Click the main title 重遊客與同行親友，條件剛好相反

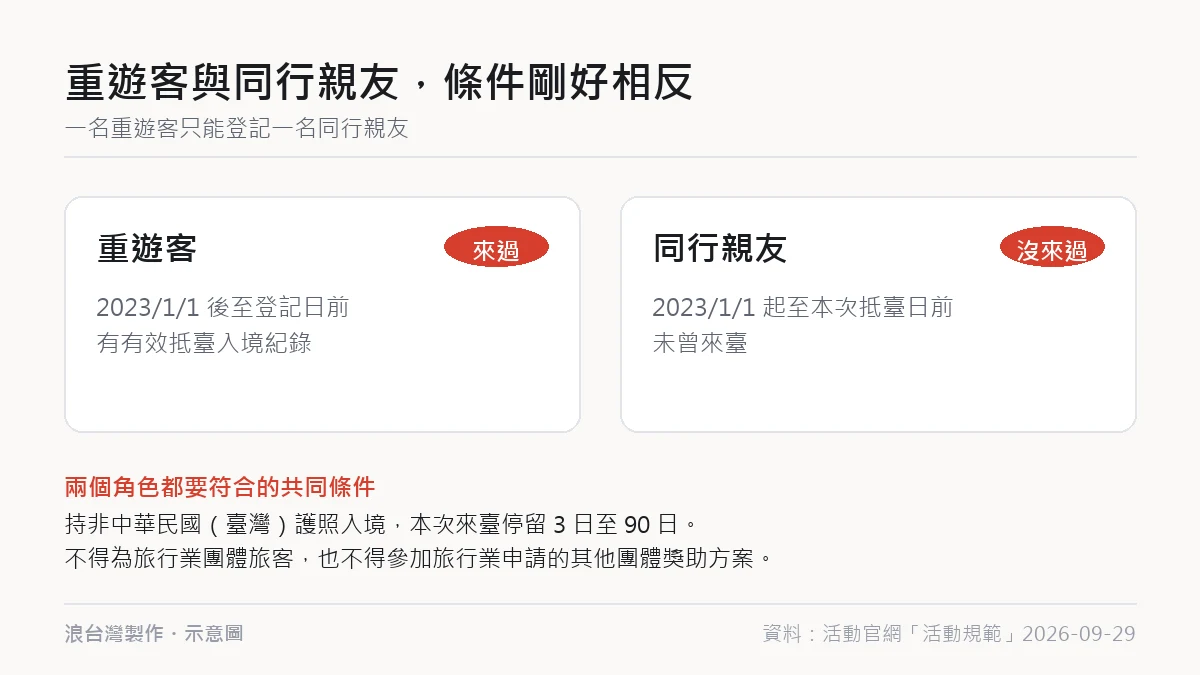click(379, 83)
